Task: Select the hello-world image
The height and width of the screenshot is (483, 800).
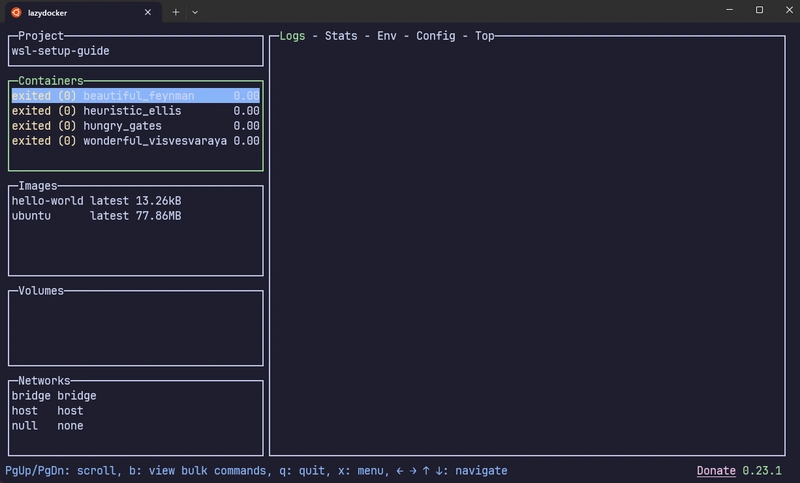Action: pyautogui.click(x=96, y=200)
